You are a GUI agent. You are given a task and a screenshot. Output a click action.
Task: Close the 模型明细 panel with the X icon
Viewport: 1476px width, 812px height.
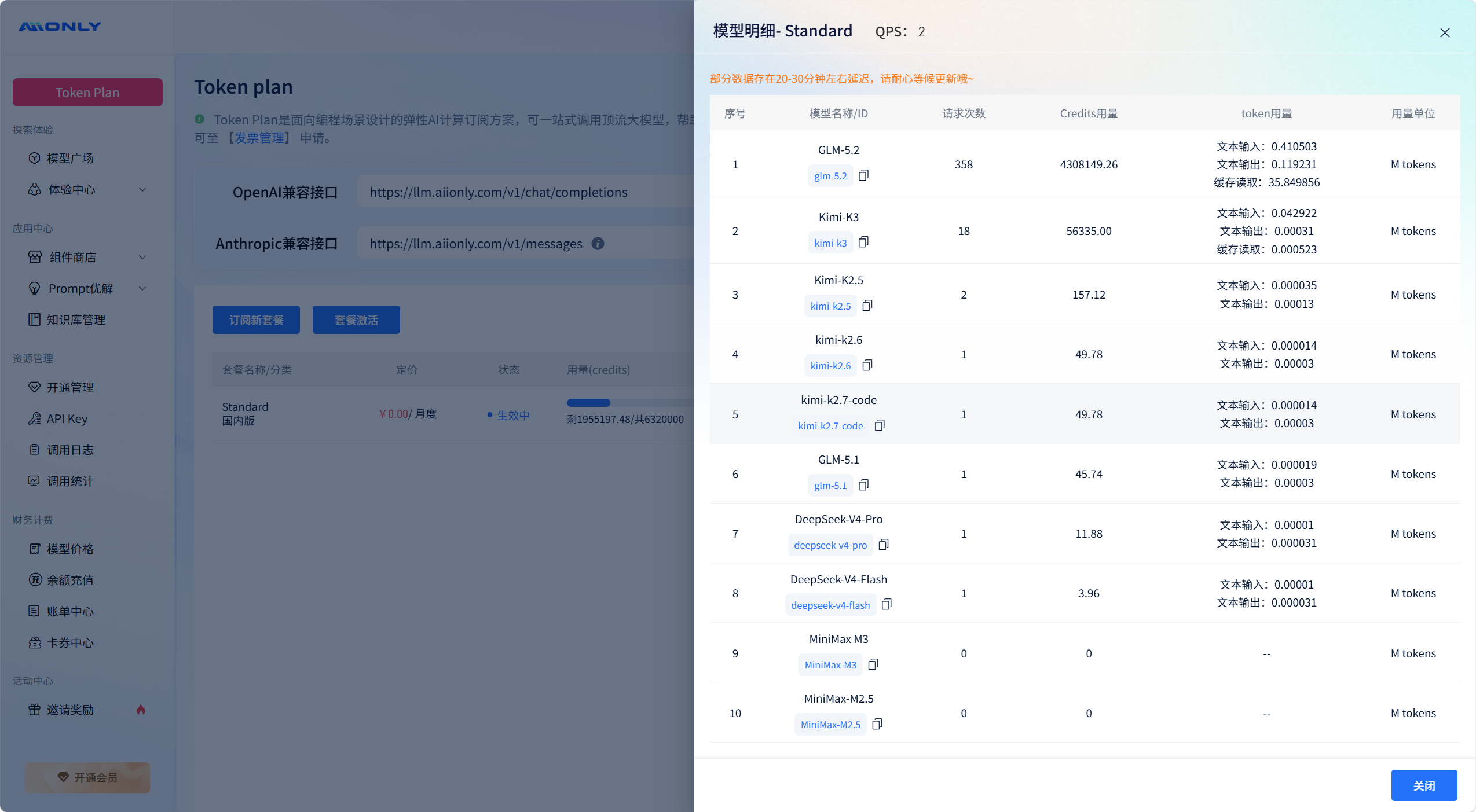pyautogui.click(x=1445, y=32)
